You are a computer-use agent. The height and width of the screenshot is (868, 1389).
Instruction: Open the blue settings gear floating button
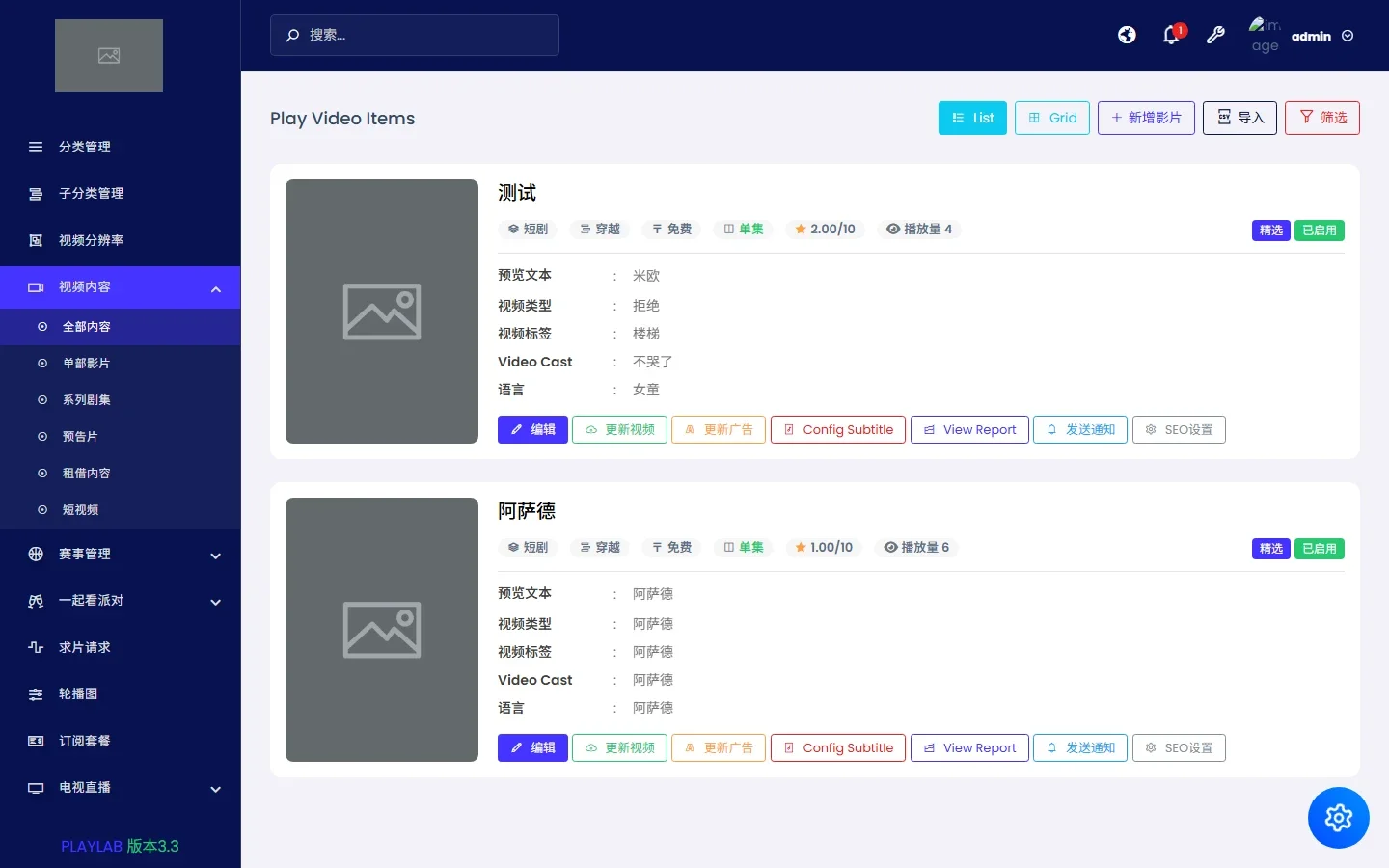click(x=1339, y=818)
